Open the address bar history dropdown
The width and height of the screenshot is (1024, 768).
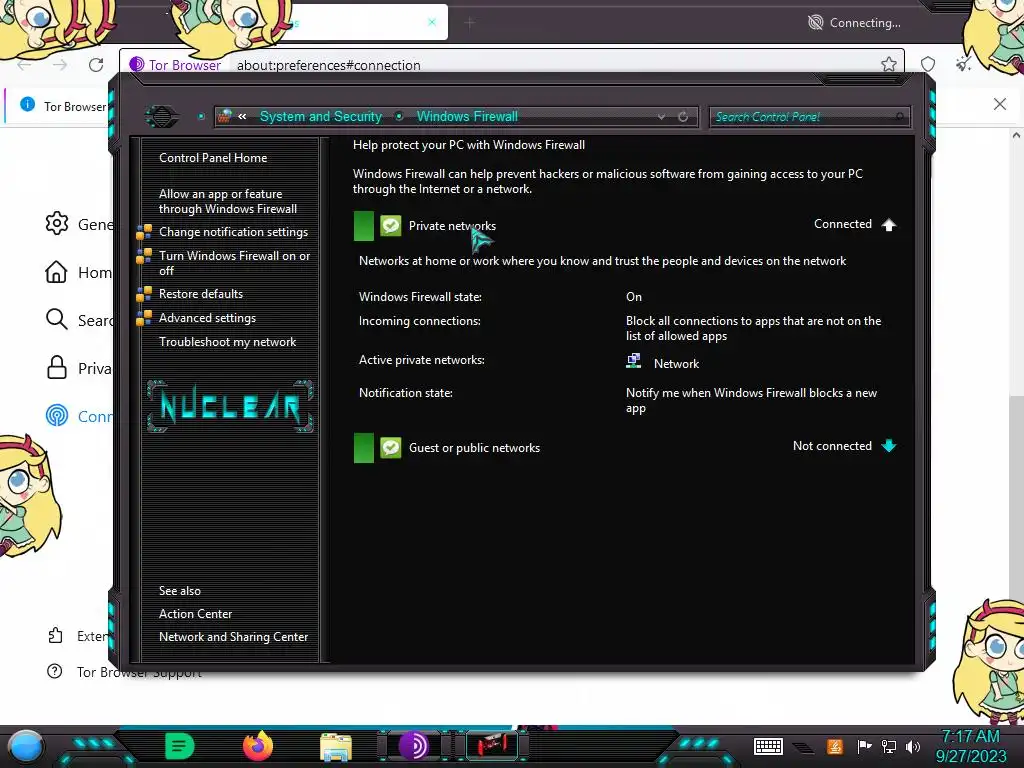(x=662, y=117)
